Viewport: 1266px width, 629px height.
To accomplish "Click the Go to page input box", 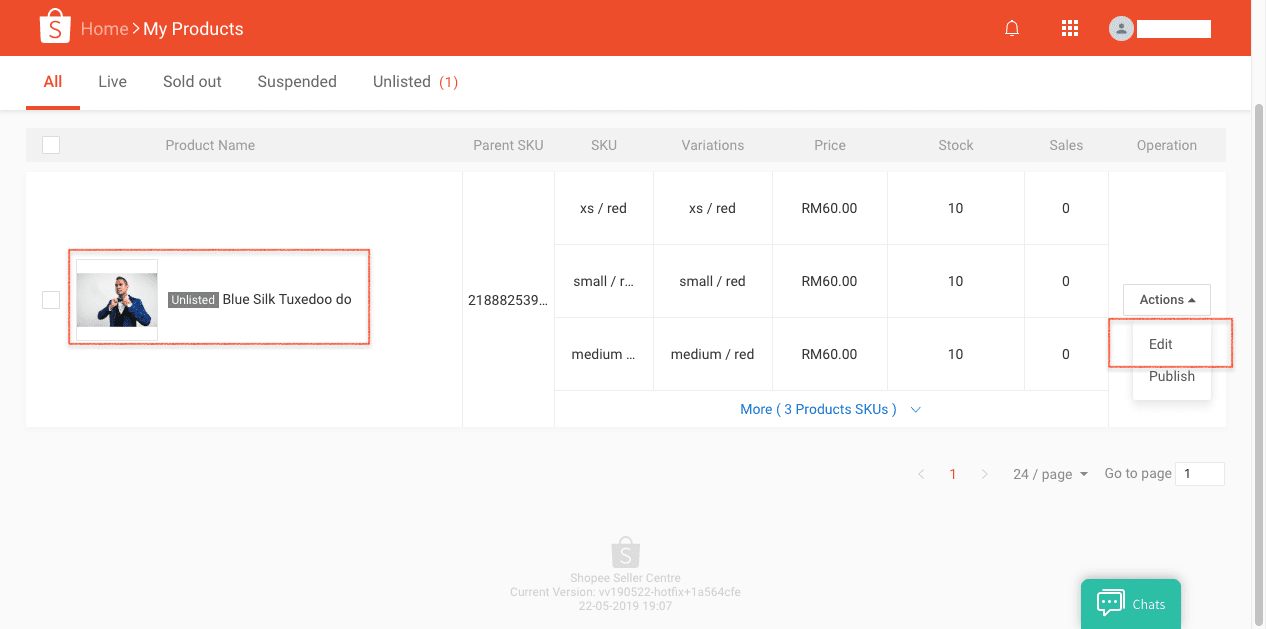I will [x=1200, y=474].
